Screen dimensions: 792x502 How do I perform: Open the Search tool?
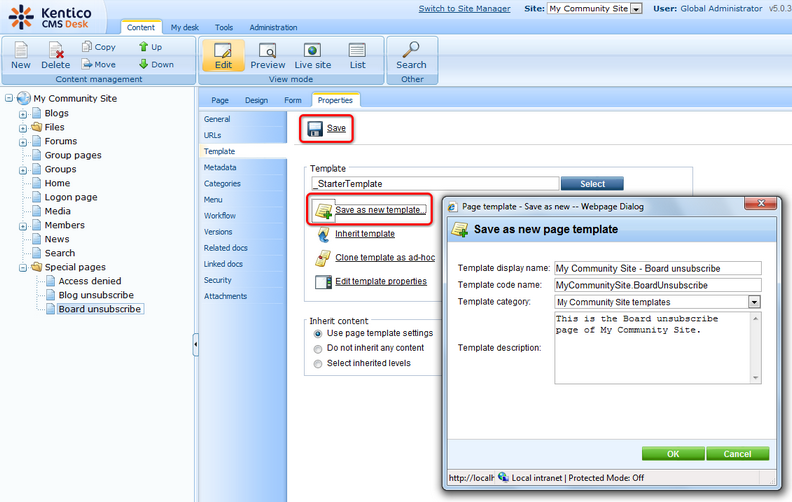click(411, 56)
